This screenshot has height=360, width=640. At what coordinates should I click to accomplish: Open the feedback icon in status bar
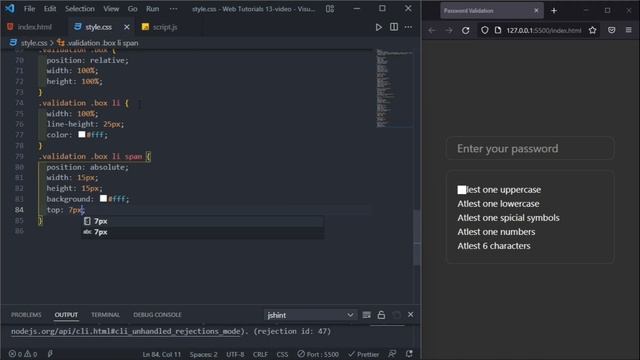tap(392, 354)
